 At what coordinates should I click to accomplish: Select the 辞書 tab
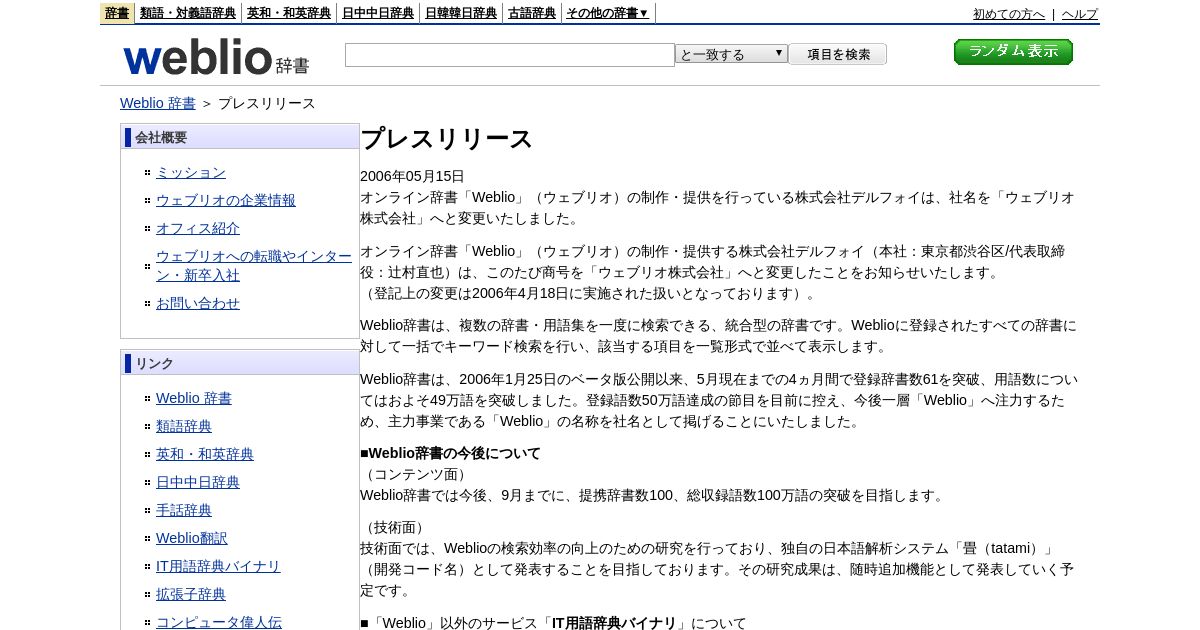pos(117,13)
